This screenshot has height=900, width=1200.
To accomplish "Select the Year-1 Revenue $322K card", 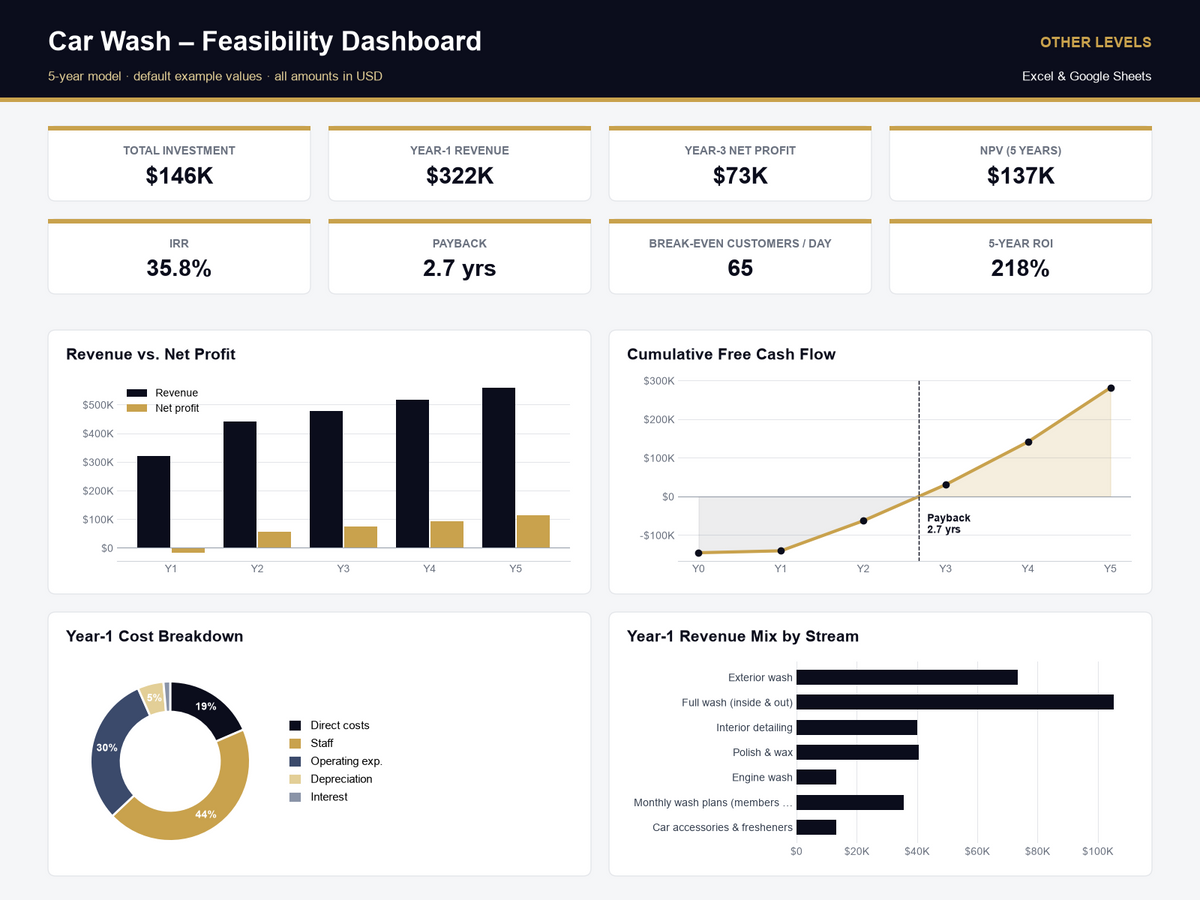I will (459, 164).
